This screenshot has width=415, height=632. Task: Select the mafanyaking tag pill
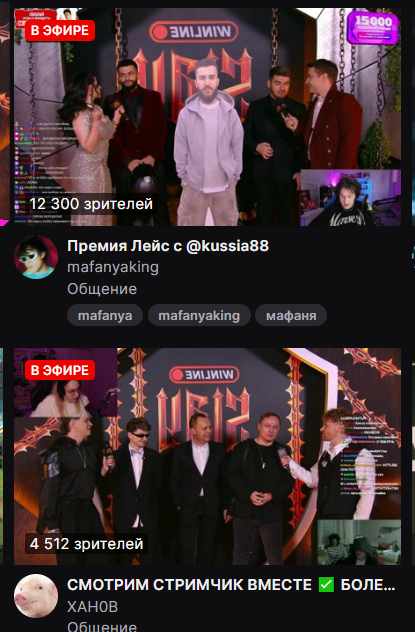[199, 315]
